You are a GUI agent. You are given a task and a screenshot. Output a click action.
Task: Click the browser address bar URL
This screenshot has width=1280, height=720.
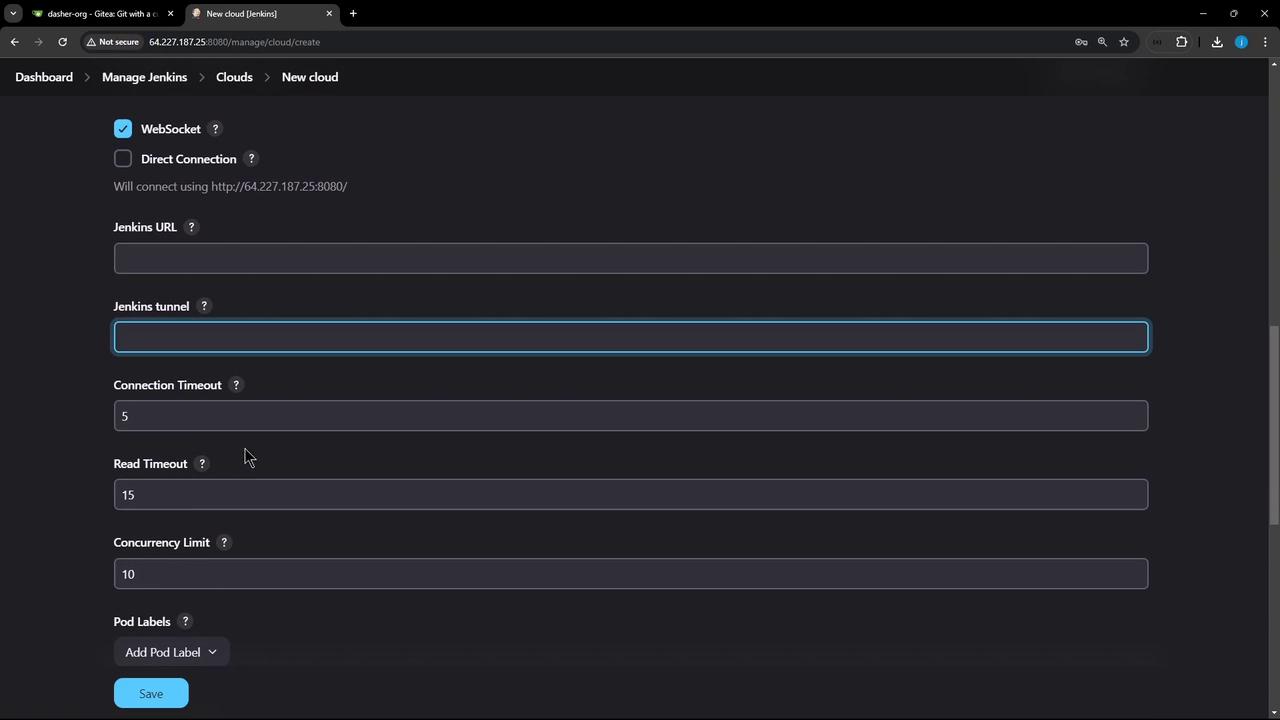click(x=234, y=42)
